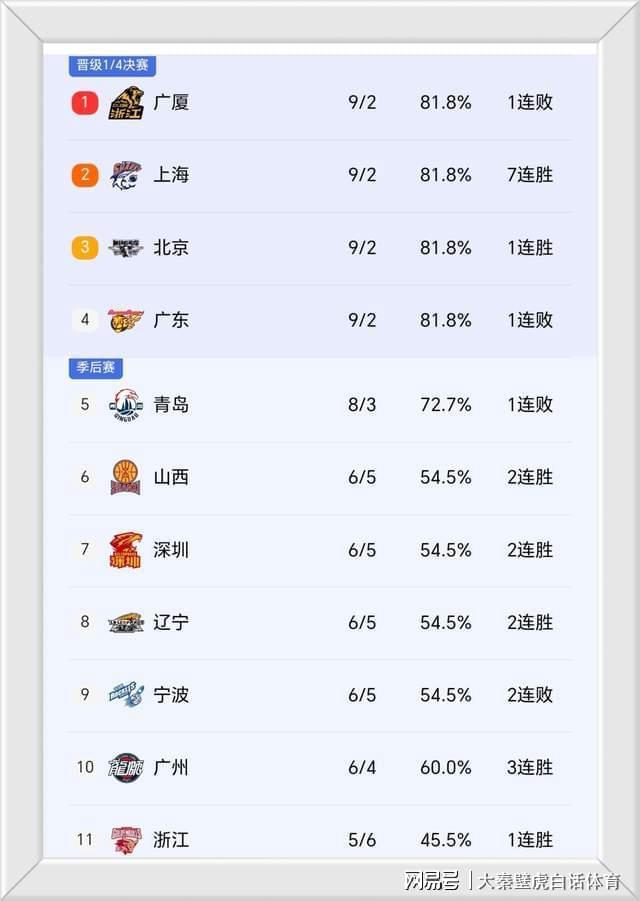
Task: Click Shanghai's 7连胜 streak text
Action: click(530, 175)
